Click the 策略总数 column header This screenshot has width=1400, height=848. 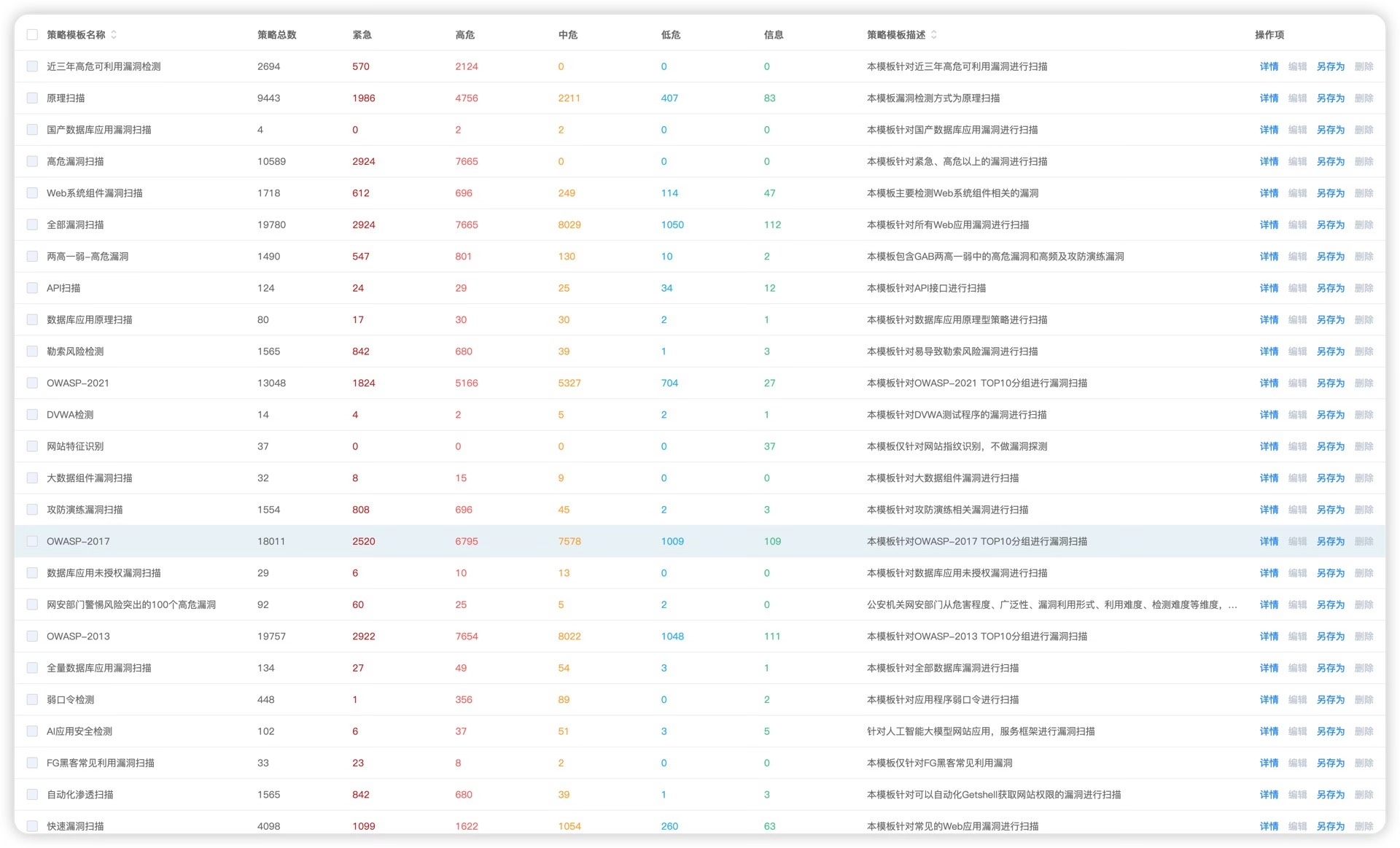click(276, 35)
